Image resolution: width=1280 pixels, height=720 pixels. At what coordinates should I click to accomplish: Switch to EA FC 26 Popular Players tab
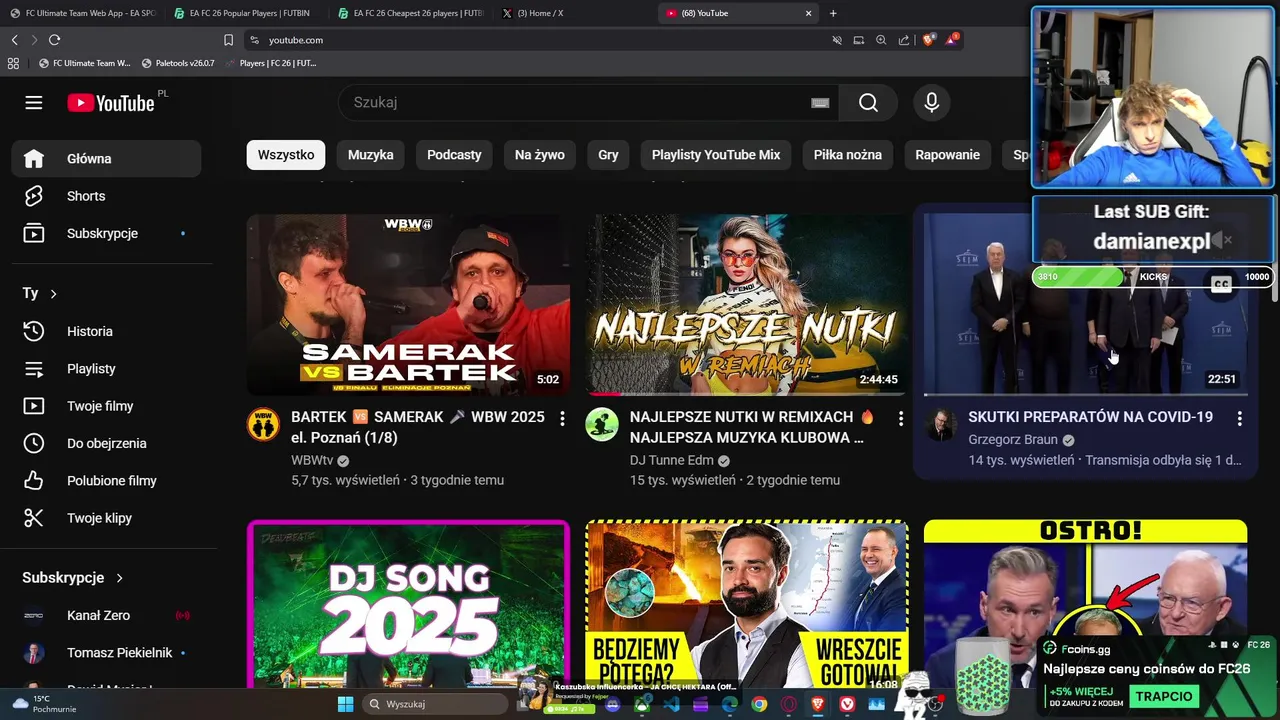tap(244, 13)
